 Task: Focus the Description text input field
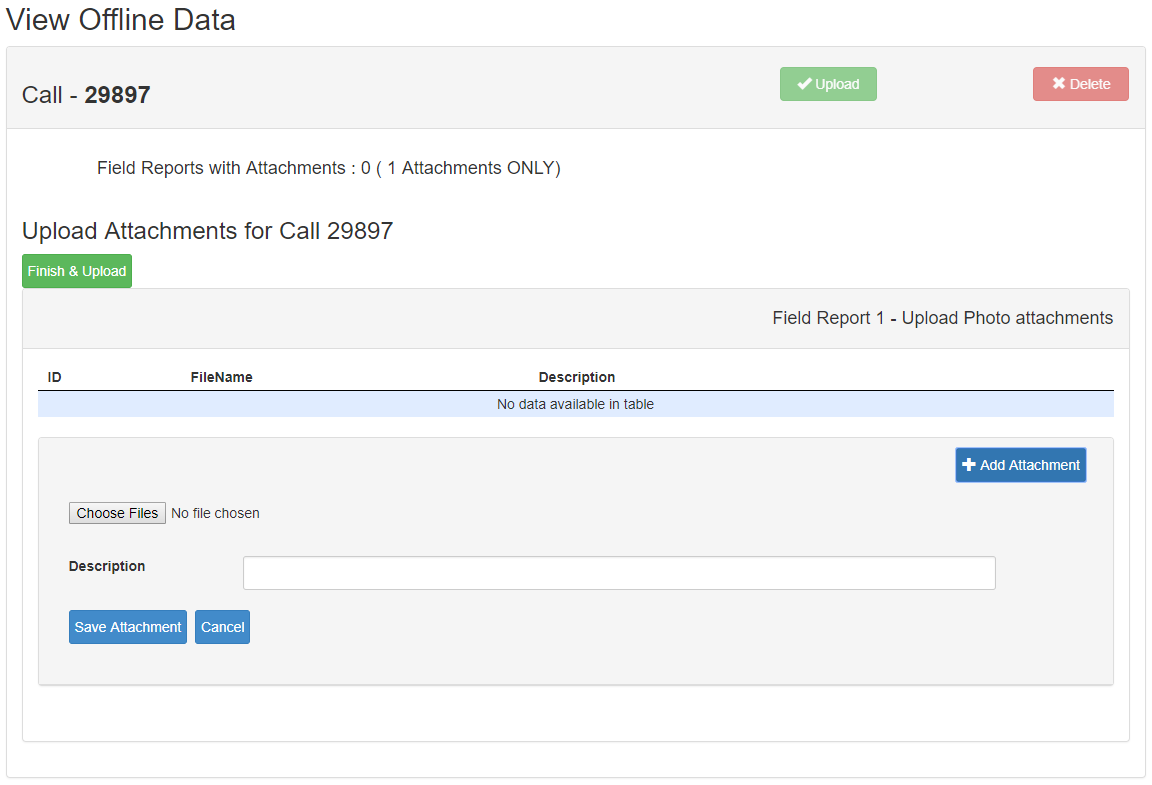click(x=619, y=573)
